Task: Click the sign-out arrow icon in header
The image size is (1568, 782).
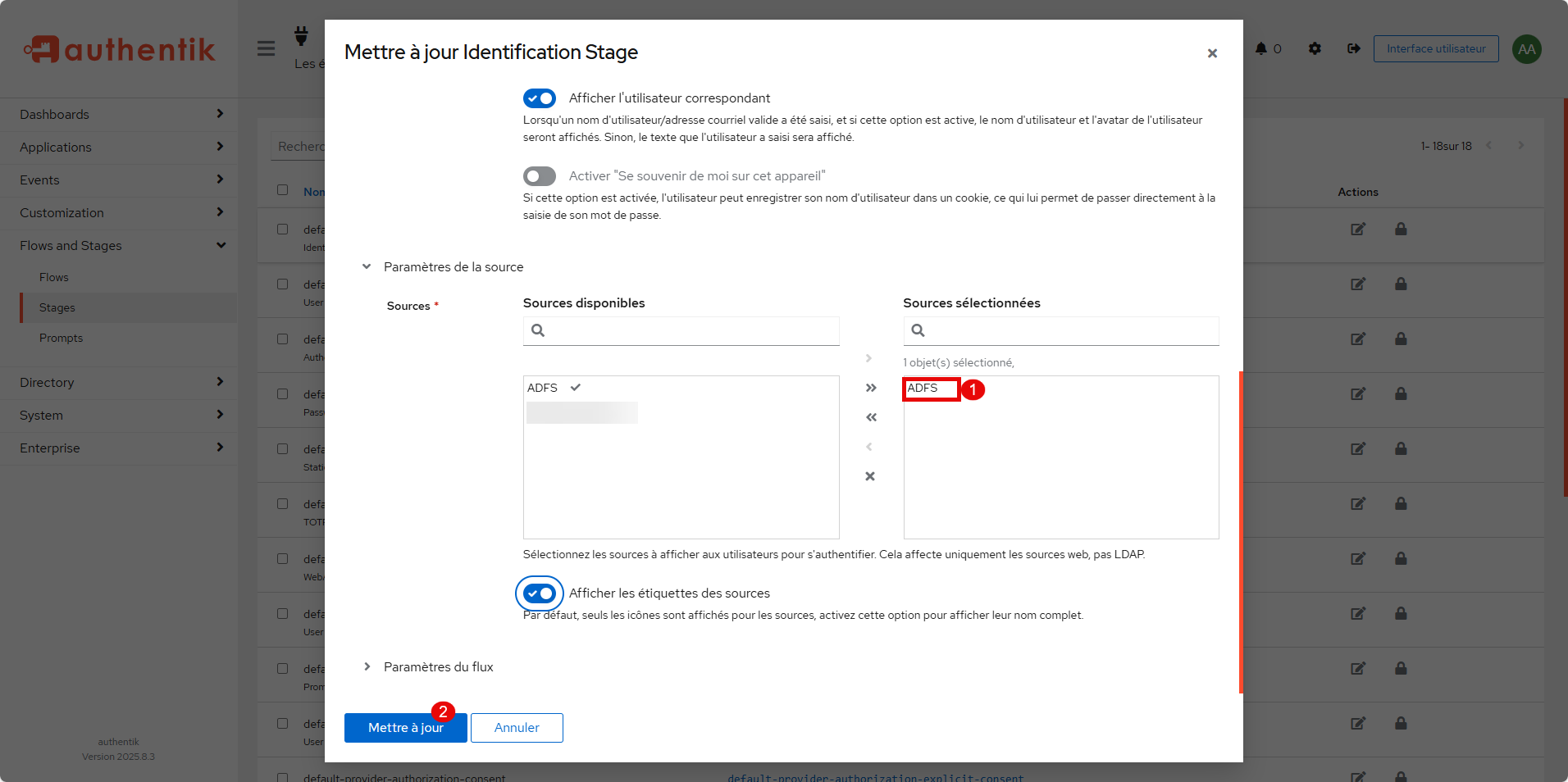Action: point(1353,48)
